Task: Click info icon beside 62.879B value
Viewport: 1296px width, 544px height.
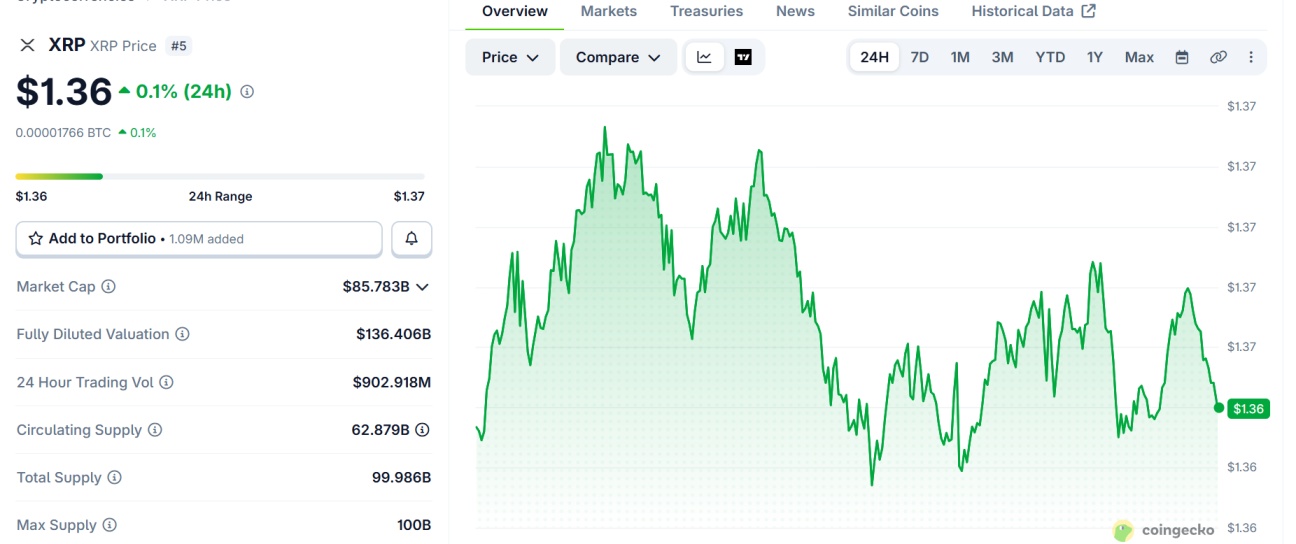Action: [423, 430]
